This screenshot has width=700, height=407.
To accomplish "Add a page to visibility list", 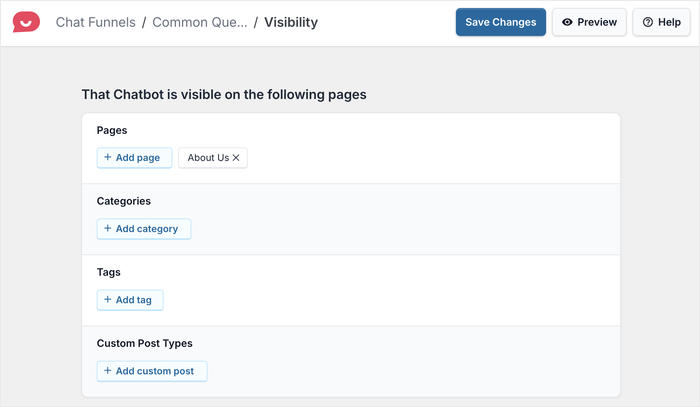I will [134, 158].
